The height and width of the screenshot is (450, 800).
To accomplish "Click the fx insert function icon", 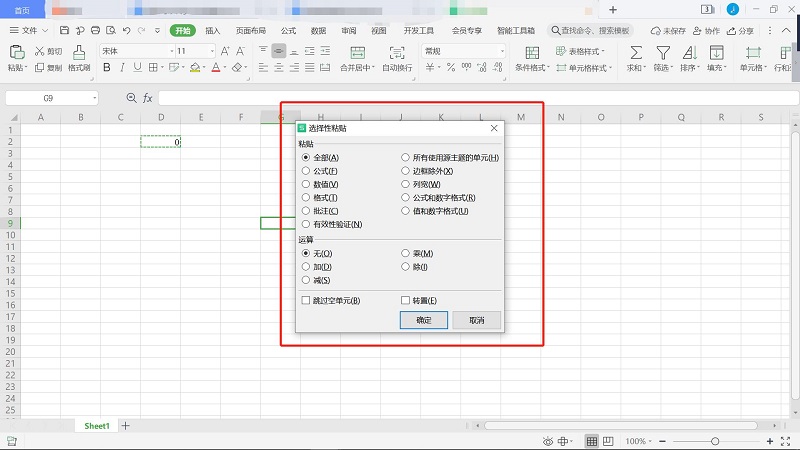I will point(148,98).
